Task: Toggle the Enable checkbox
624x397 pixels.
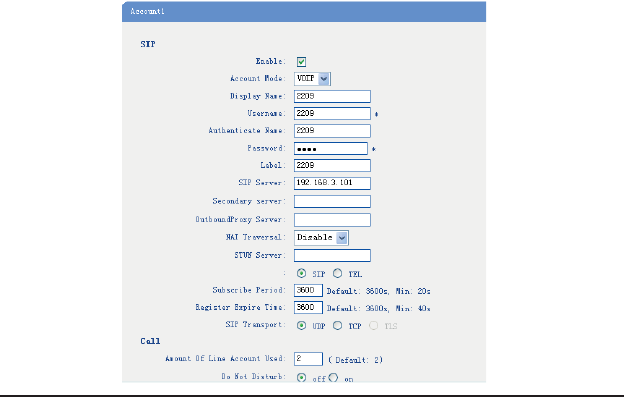Action: pyautogui.click(x=301, y=62)
